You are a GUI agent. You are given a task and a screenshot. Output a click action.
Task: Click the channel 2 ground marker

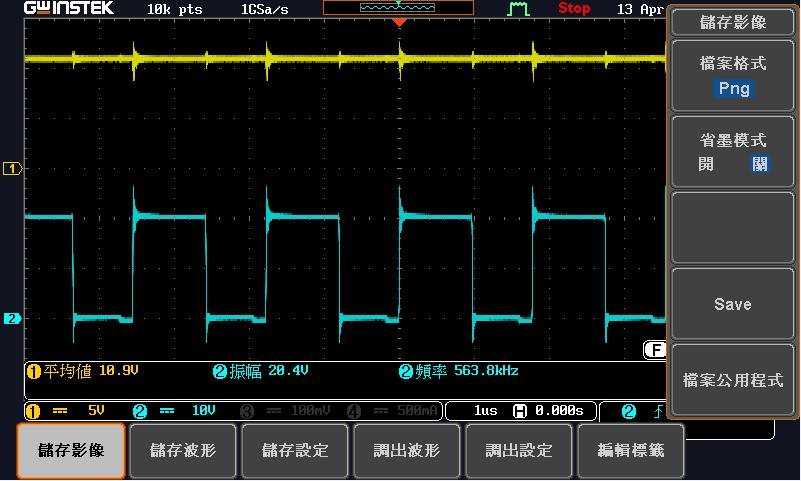pyautogui.click(x=12, y=319)
